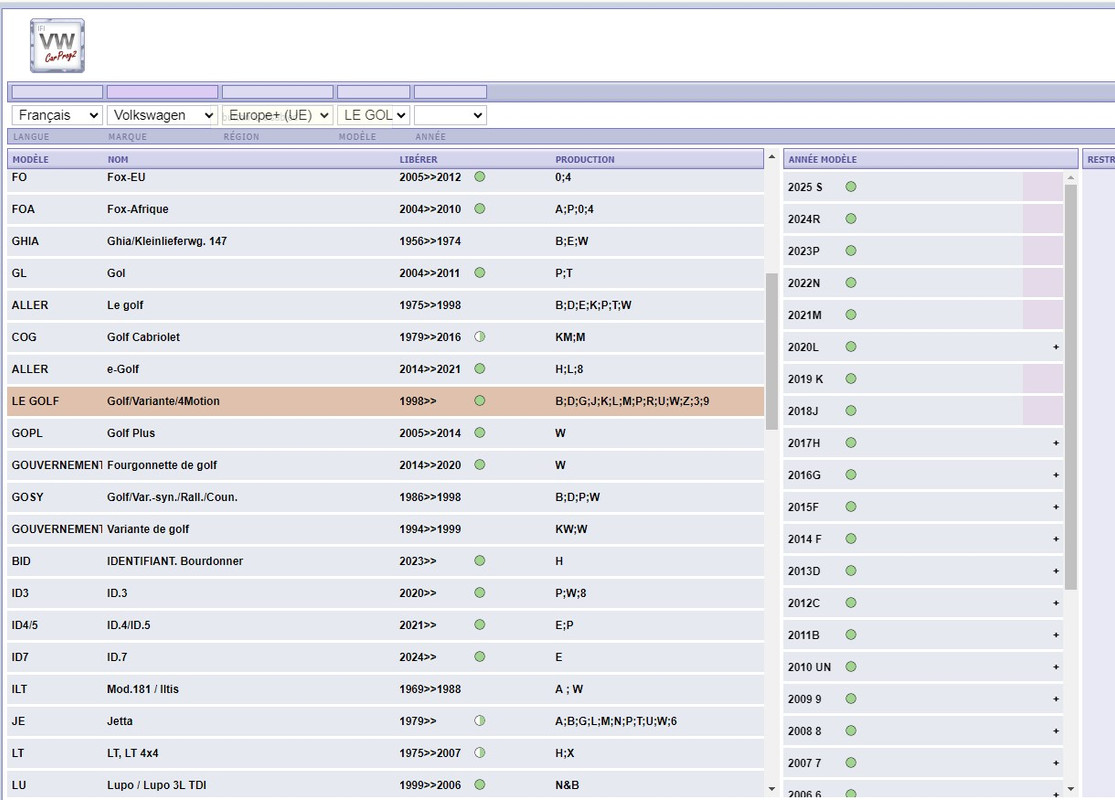
Task: Expand the 2013D model year plus sign
Action: pos(1056,571)
